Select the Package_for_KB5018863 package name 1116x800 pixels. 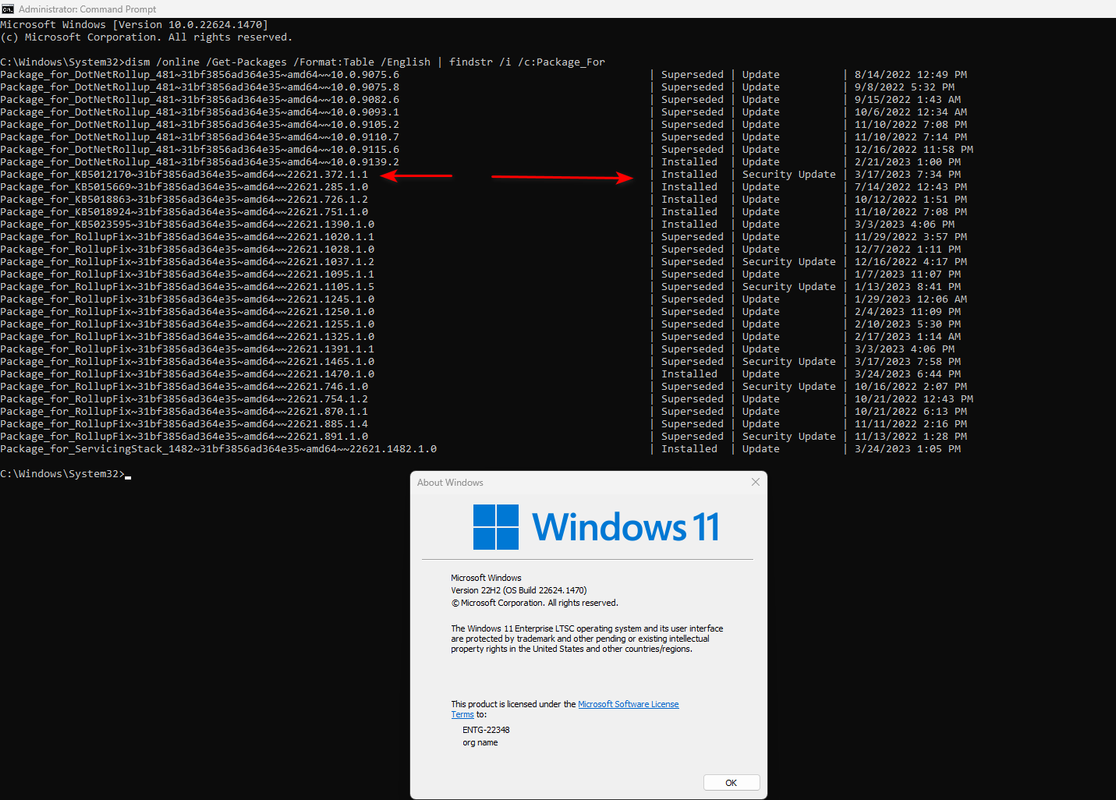pos(184,199)
